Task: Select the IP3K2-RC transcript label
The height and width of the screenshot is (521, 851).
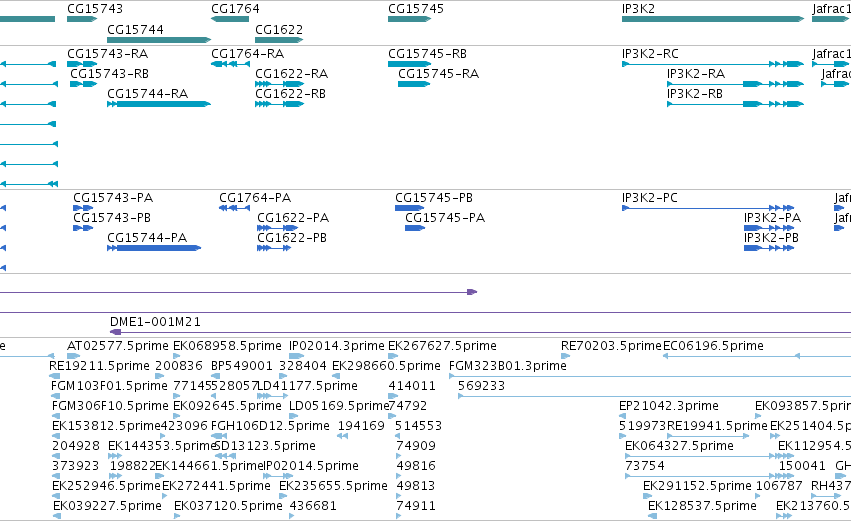Action: (650, 54)
